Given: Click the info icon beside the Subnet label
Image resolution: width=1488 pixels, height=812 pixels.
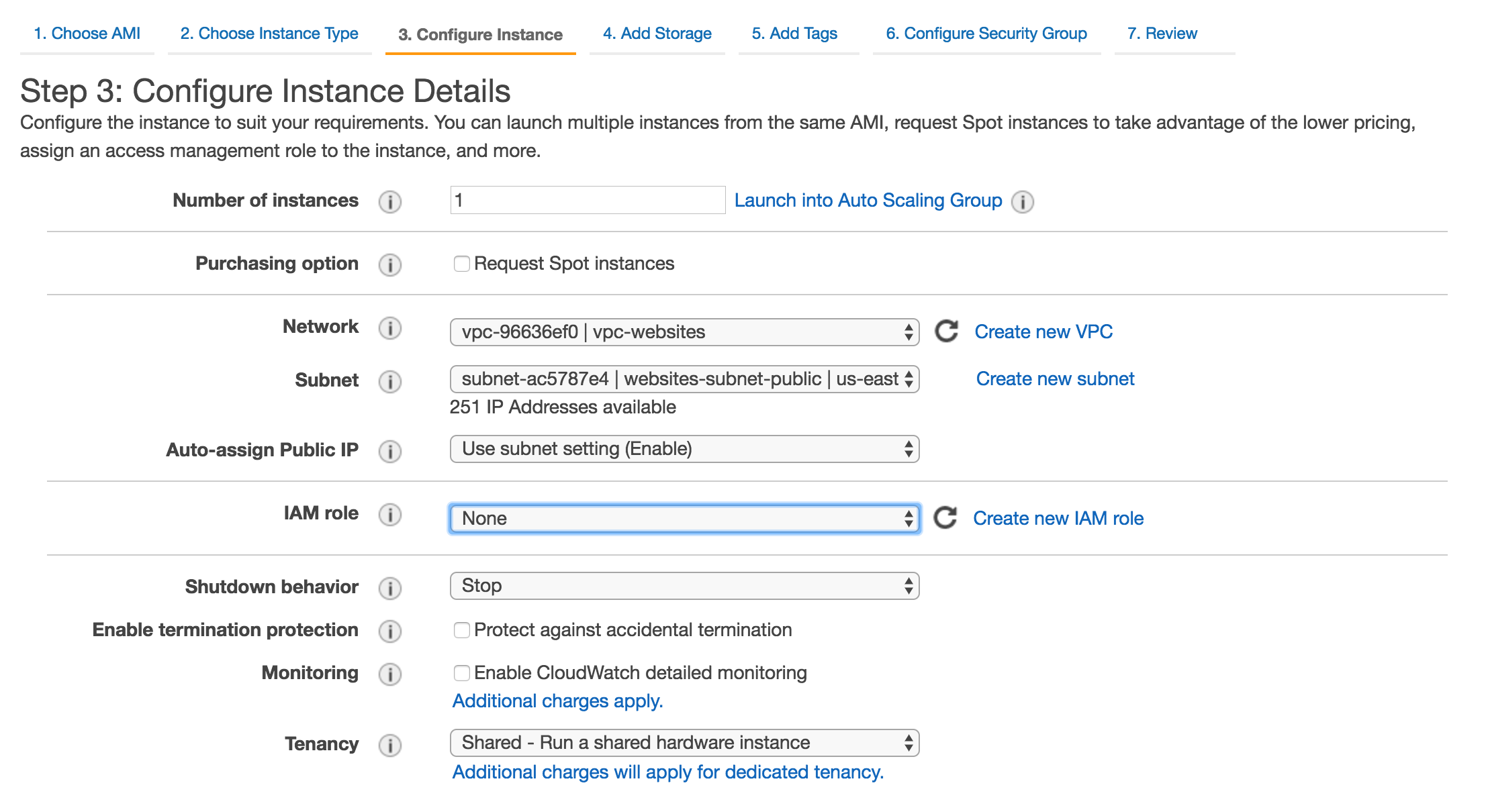Looking at the screenshot, I should click(389, 381).
